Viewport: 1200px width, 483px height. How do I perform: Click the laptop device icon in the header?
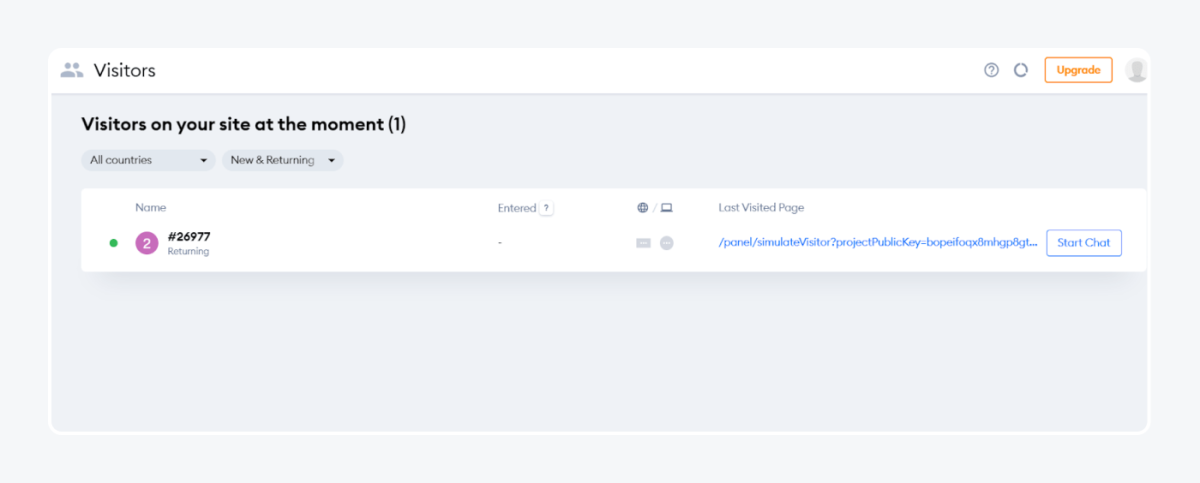click(x=667, y=208)
